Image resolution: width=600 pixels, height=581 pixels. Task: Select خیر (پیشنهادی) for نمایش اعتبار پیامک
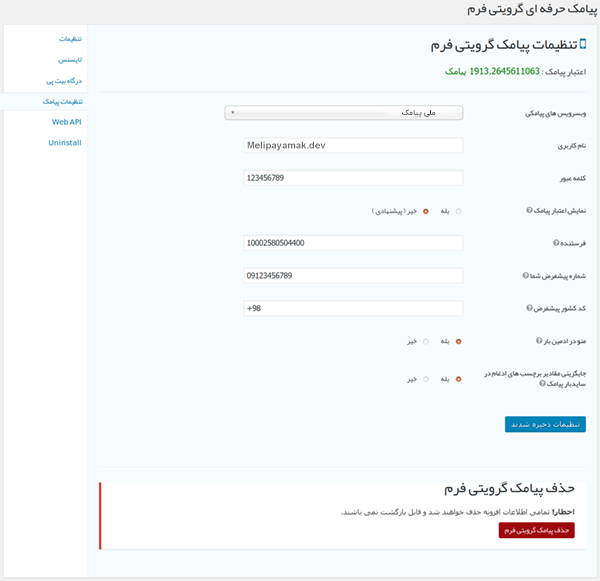pos(426,211)
